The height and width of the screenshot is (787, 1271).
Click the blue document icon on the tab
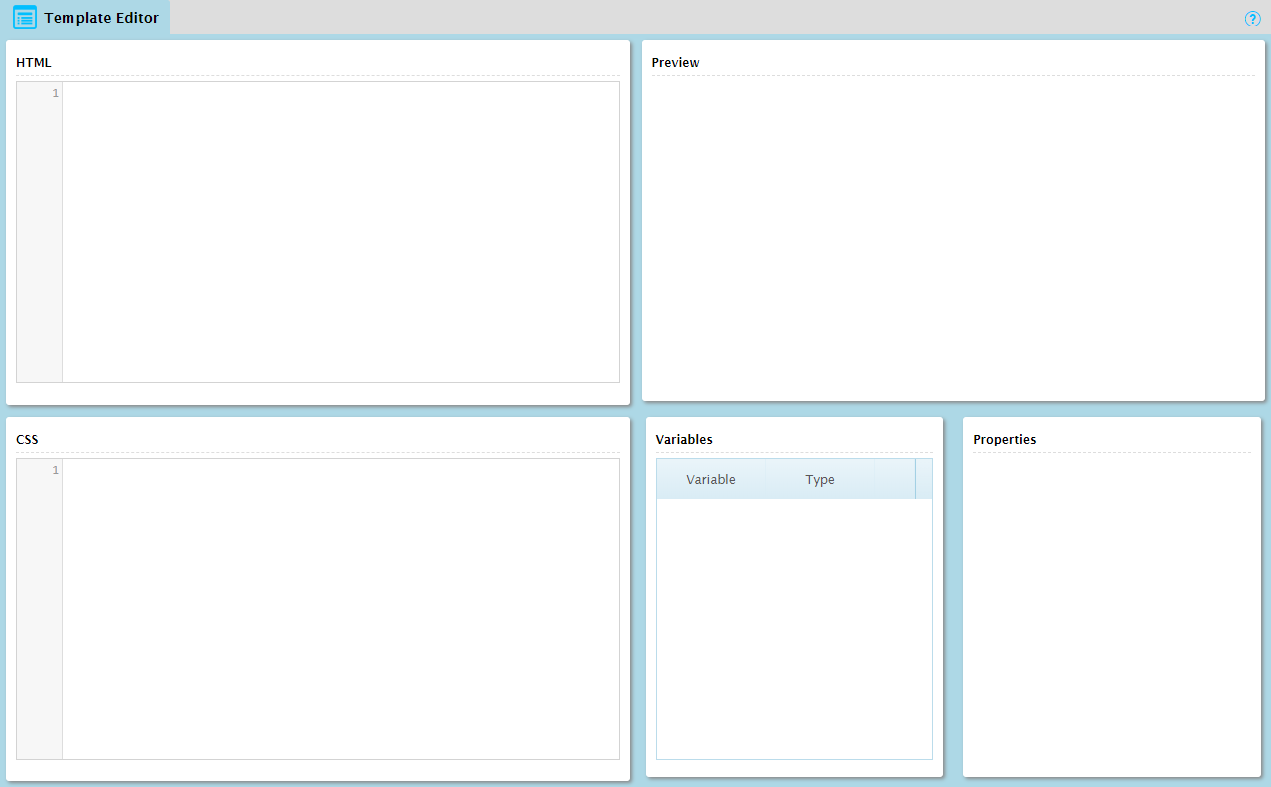tap(27, 17)
